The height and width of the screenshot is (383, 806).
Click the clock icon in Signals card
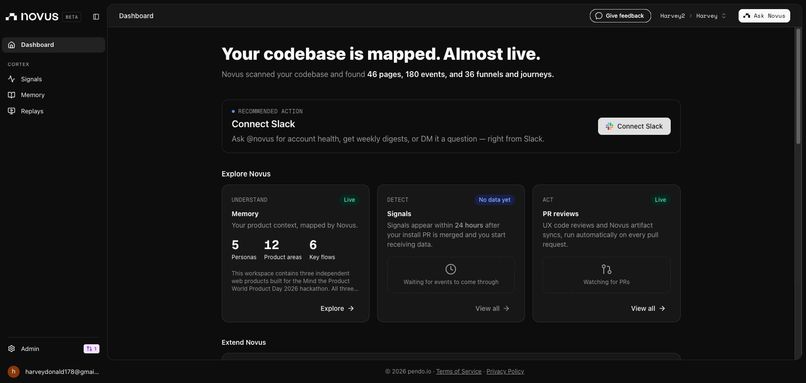click(451, 269)
